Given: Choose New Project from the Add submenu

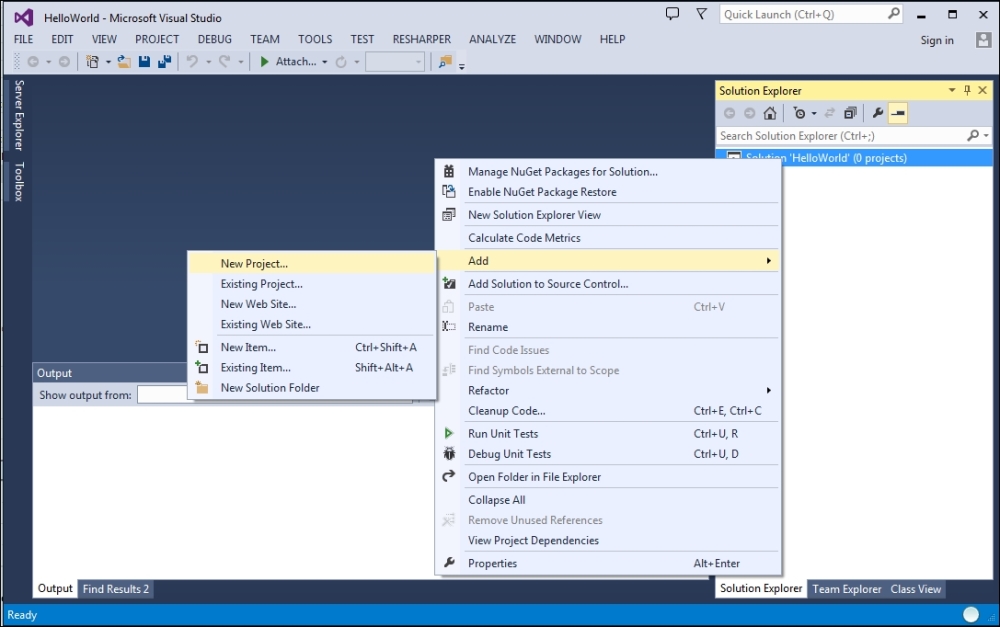Looking at the screenshot, I should point(254,263).
